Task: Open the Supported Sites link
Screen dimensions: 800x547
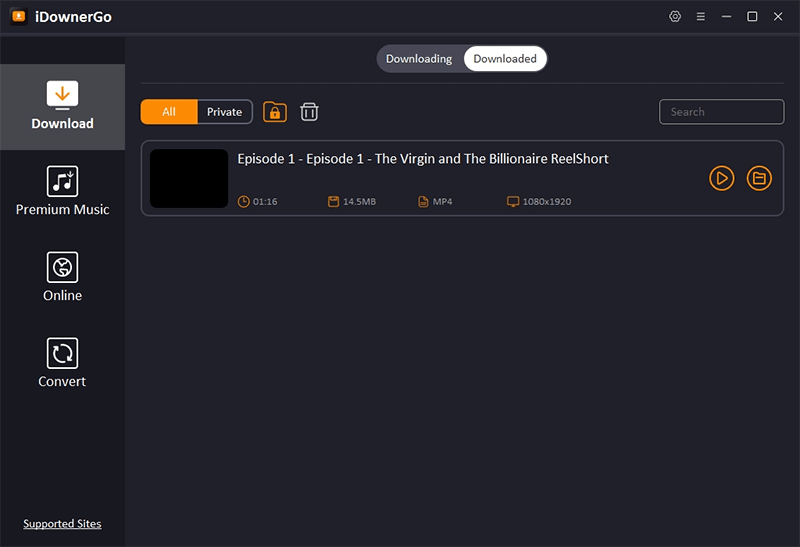Action: click(62, 524)
